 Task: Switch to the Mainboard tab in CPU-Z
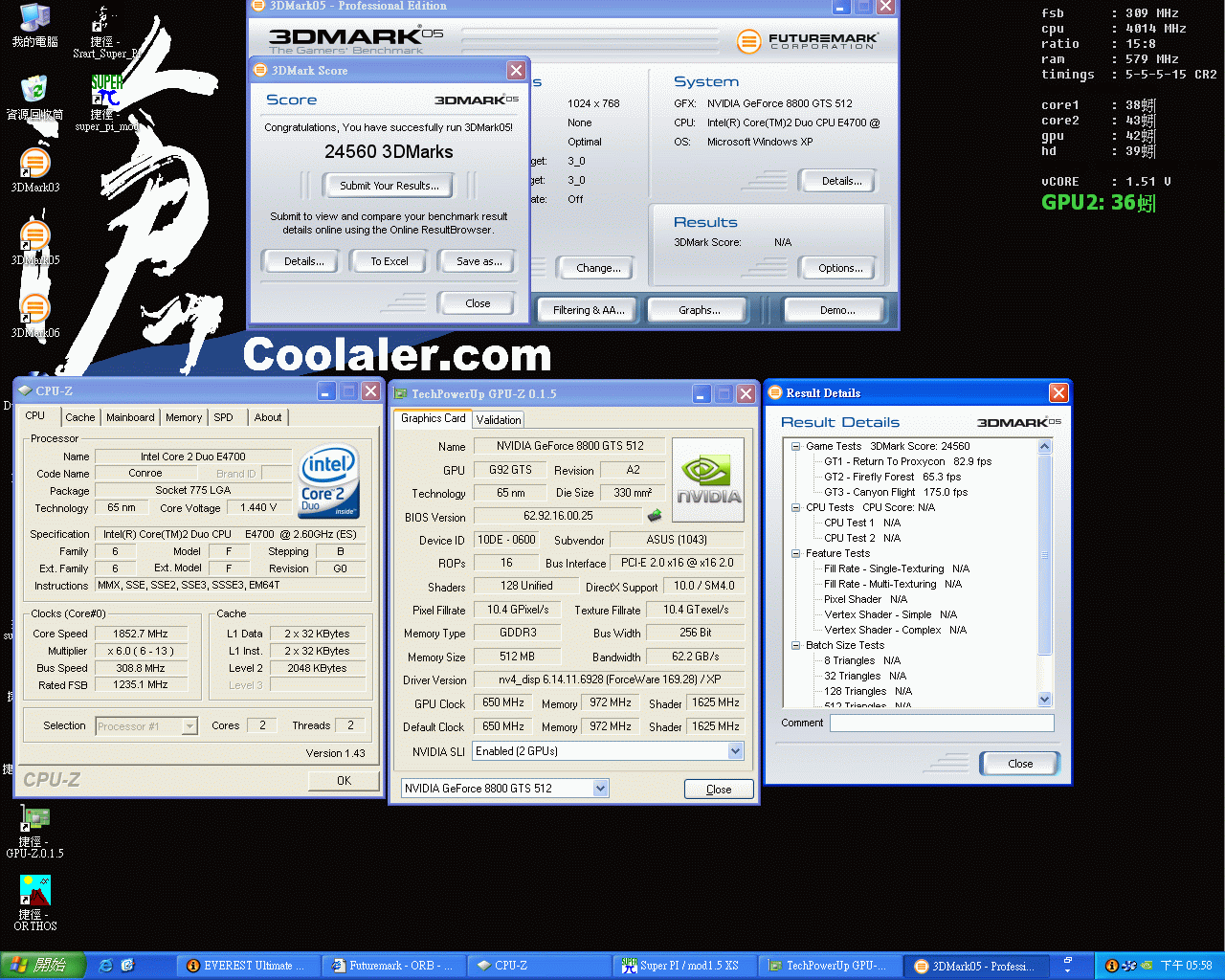(x=130, y=417)
